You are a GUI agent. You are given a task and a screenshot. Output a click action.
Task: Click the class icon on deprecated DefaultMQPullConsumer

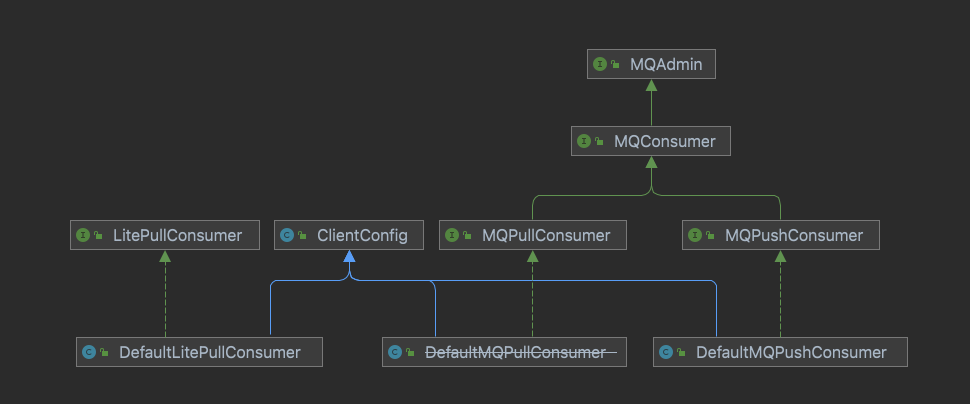pos(395,352)
